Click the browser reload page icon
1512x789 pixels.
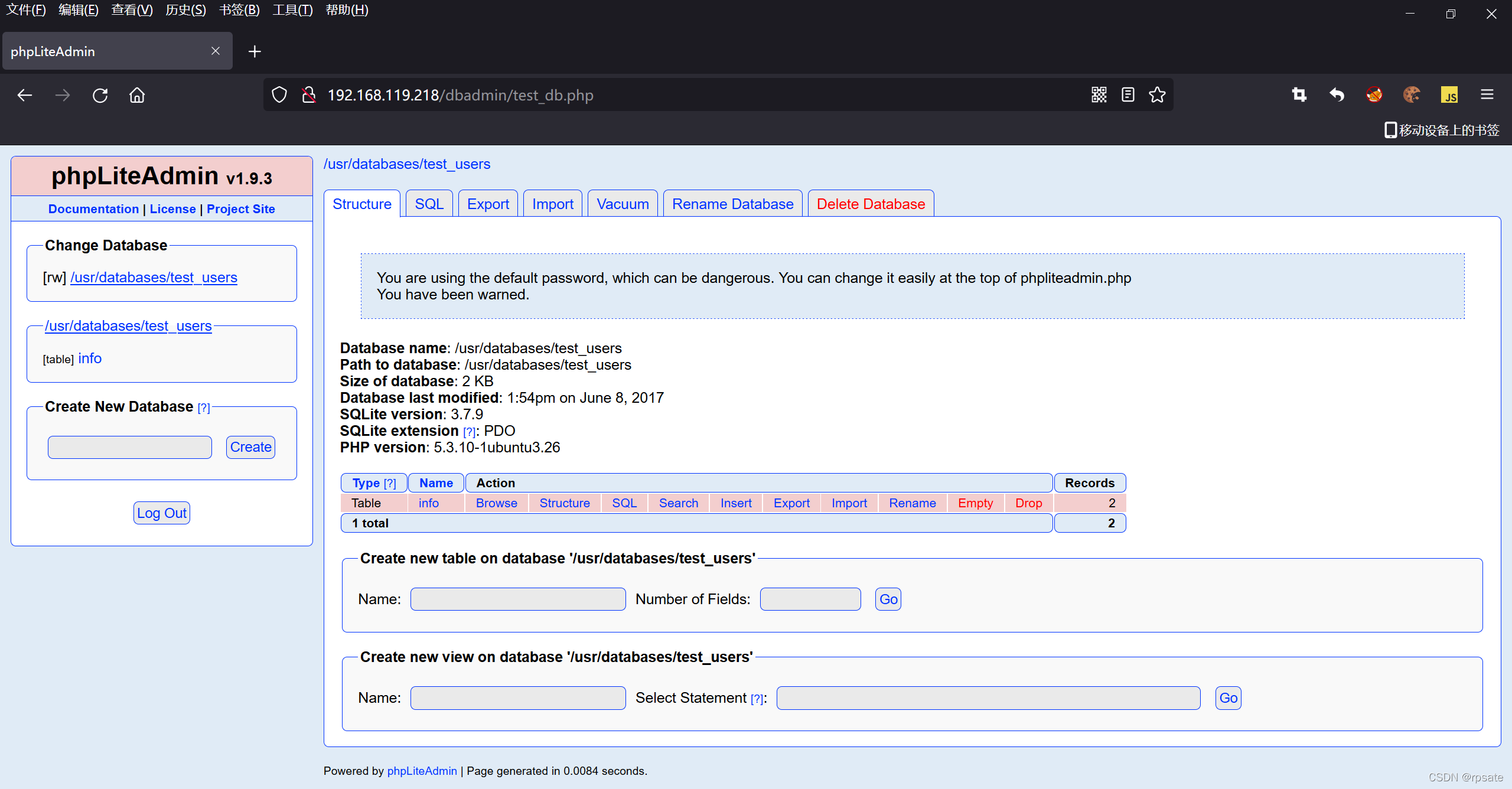tap(100, 95)
